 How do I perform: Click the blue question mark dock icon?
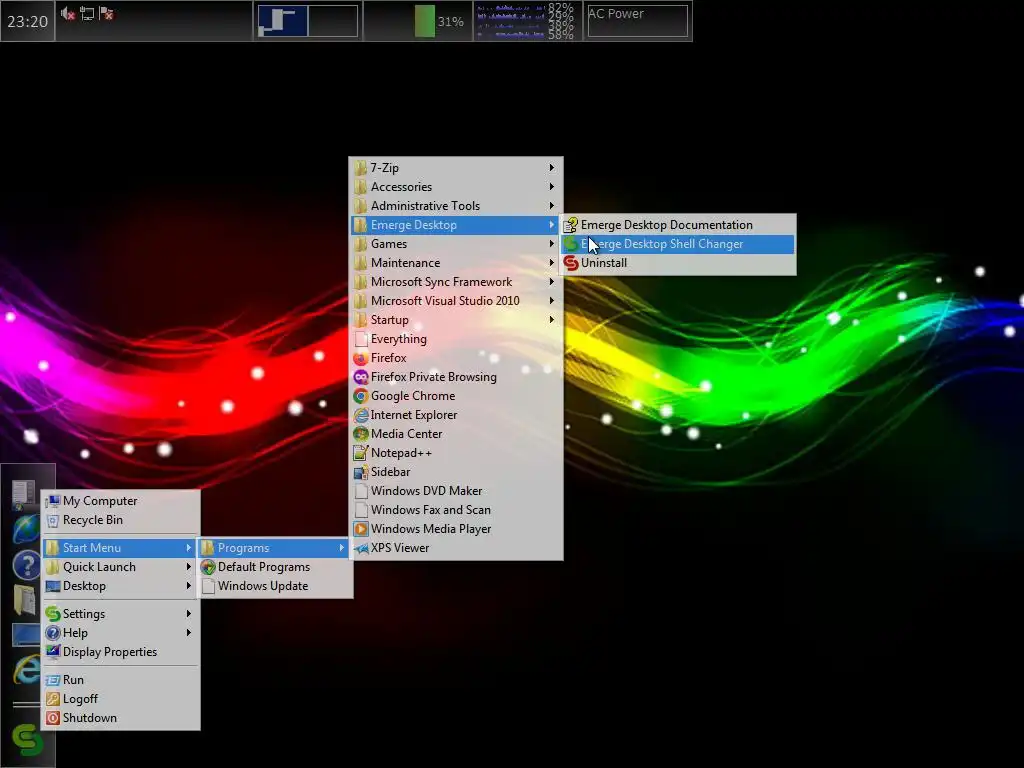[x=26, y=565]
